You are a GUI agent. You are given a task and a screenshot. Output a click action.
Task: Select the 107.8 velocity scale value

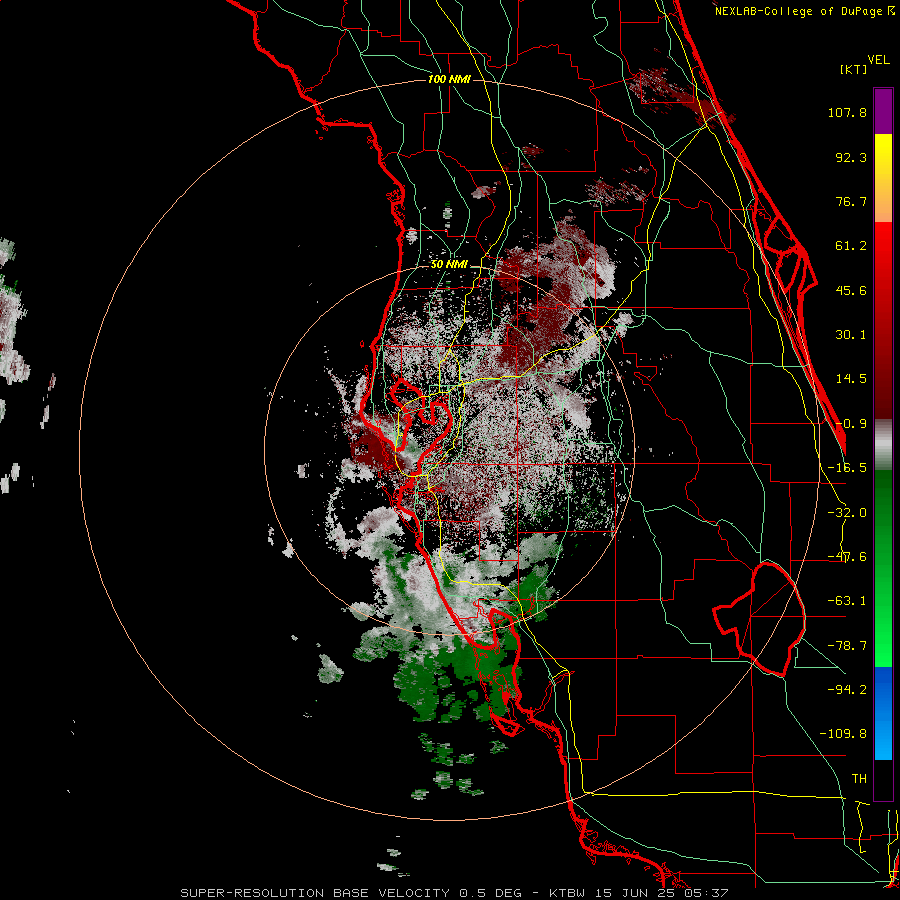(x=847, y=112)
